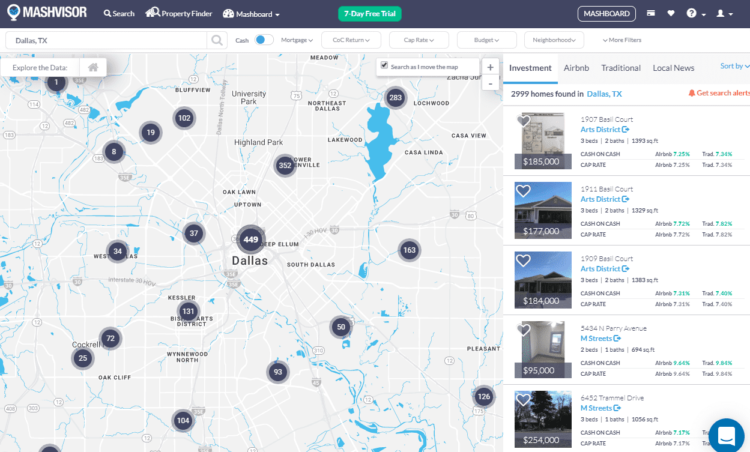Click the Explore the Data home icon

[x=93, y=67]
